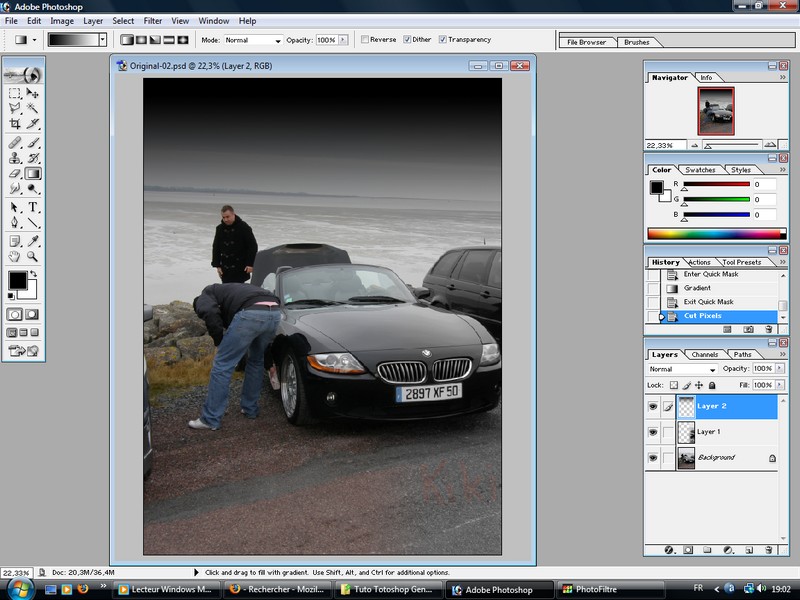The height and width of the screenshot is (600, 800).
Task: Click the foreground color swatch in toolbox
Action: tap(17, 281)
